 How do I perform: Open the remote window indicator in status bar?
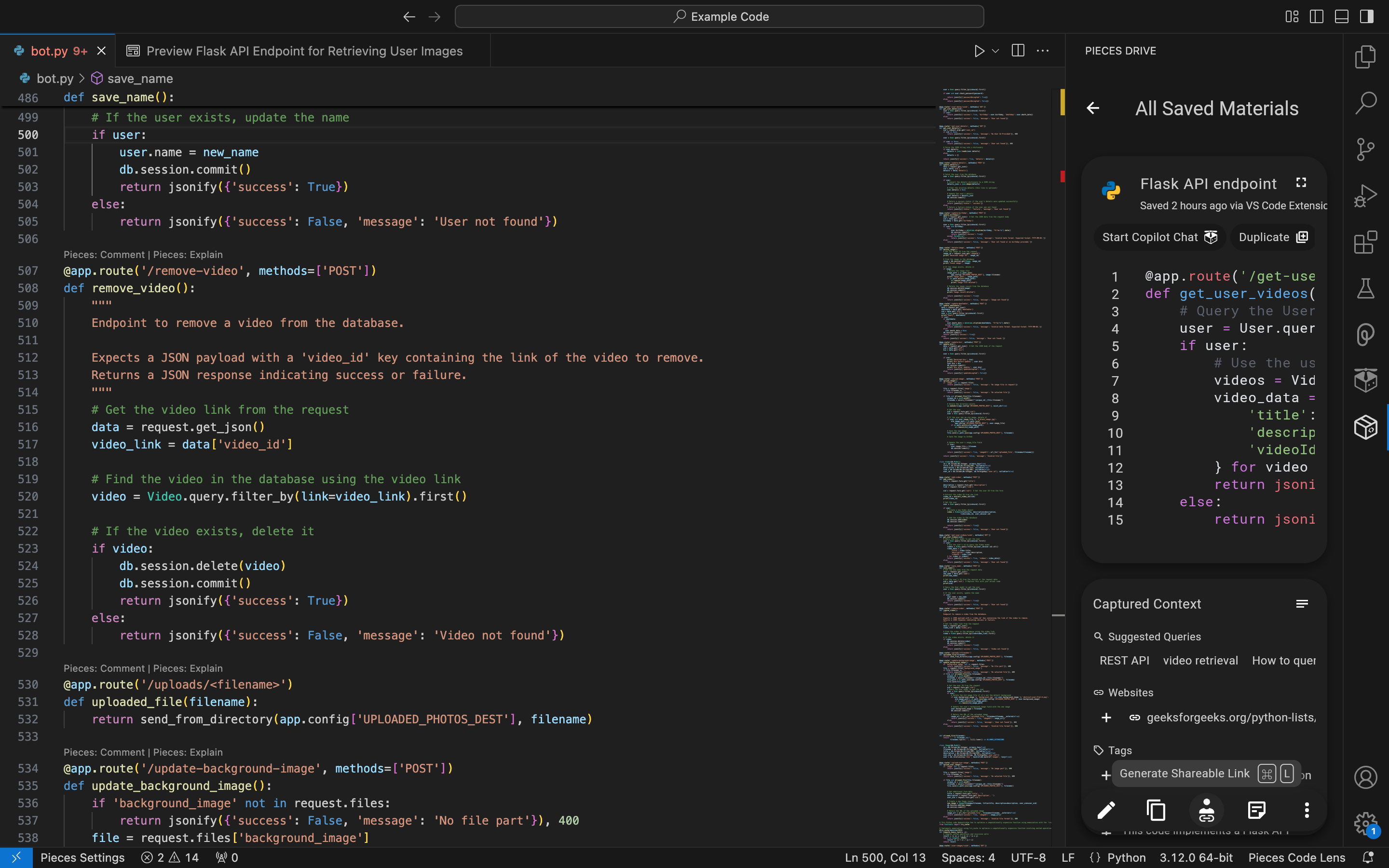click(16, 858)
